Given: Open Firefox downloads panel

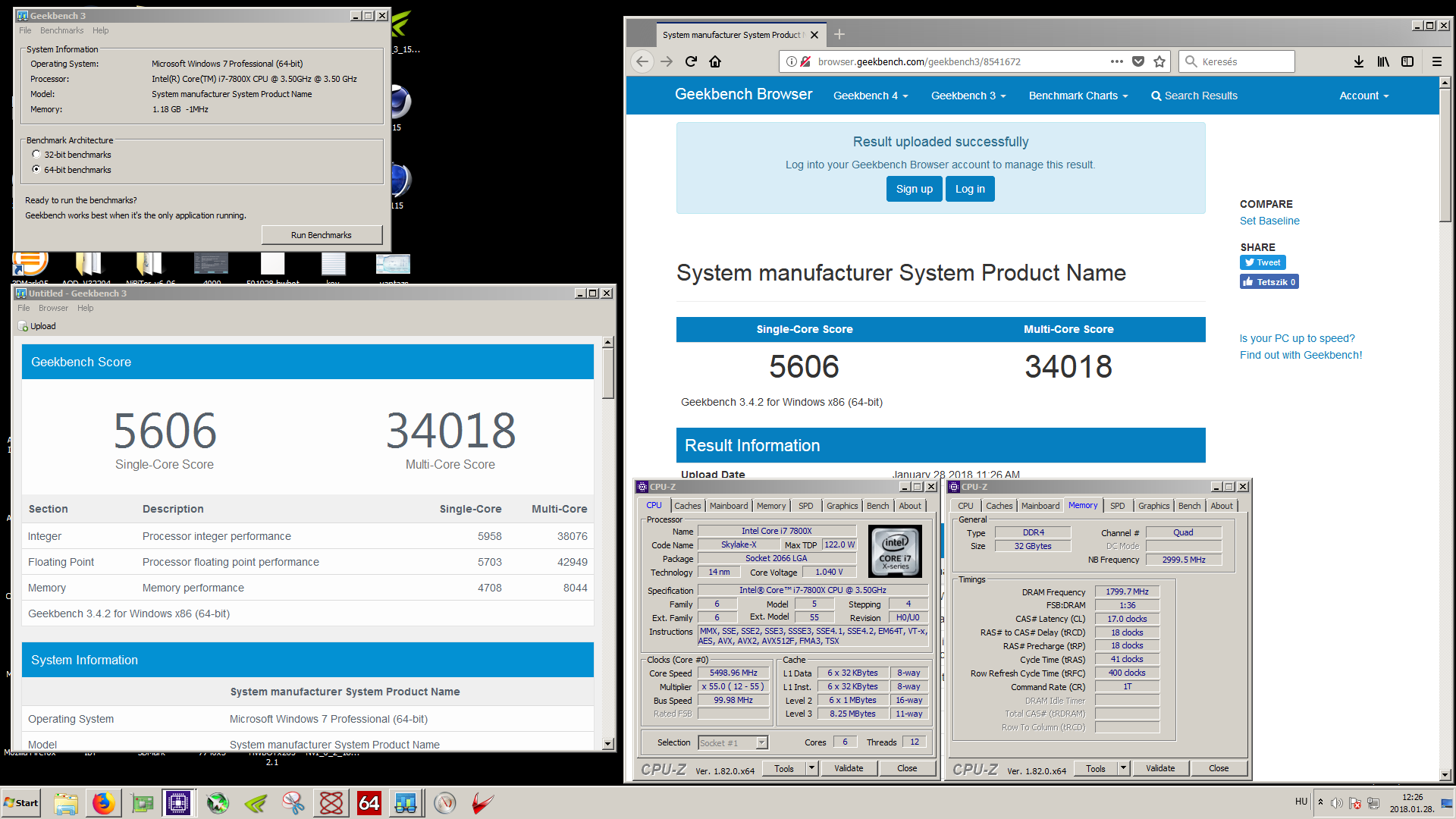Looking at the screenshot, I should click(x=1359, y=61).
